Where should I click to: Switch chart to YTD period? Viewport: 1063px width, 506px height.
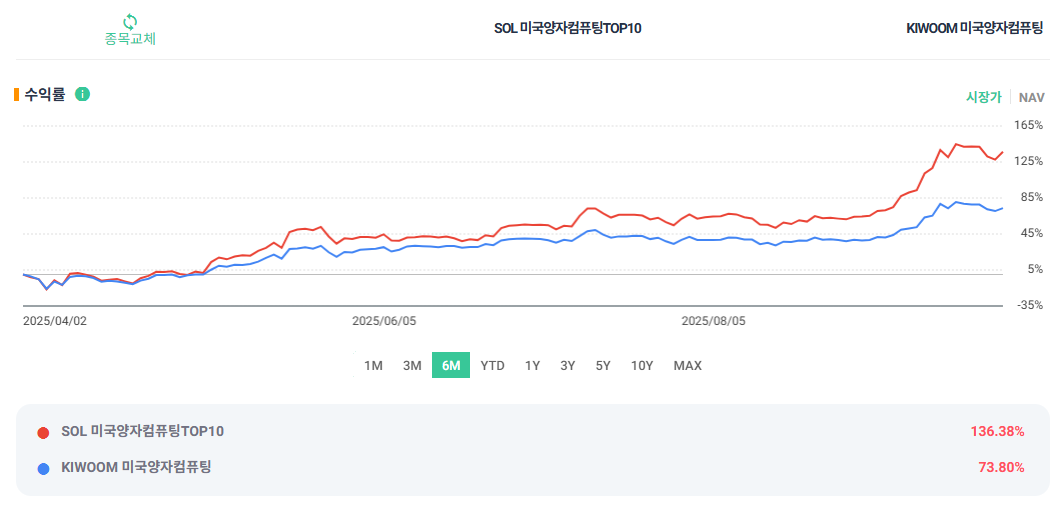492,366
